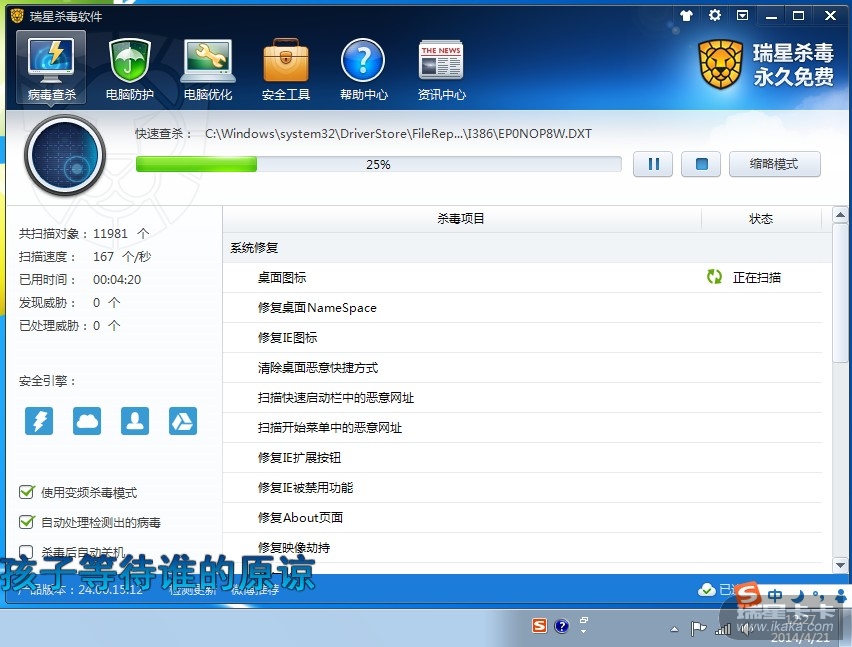
Task: Click the Sogou IME 中 language indicator
Action: 775,596
